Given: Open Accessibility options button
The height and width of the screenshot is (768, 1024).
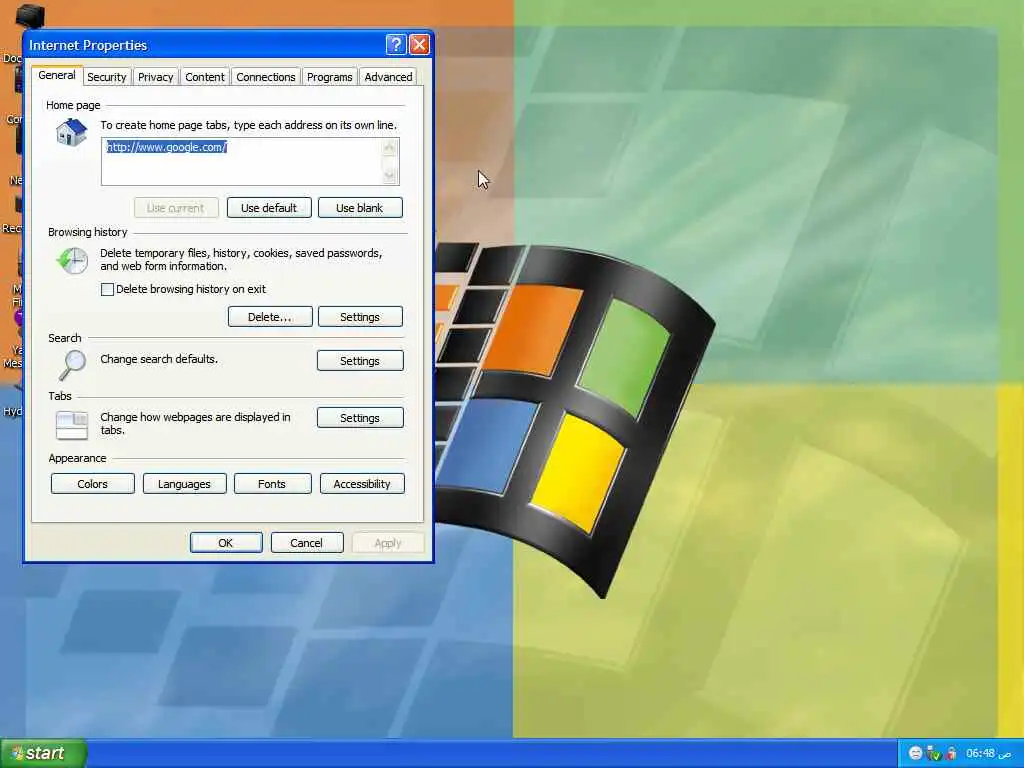Looking at the screenshot, I should click(x=362, y=484).
